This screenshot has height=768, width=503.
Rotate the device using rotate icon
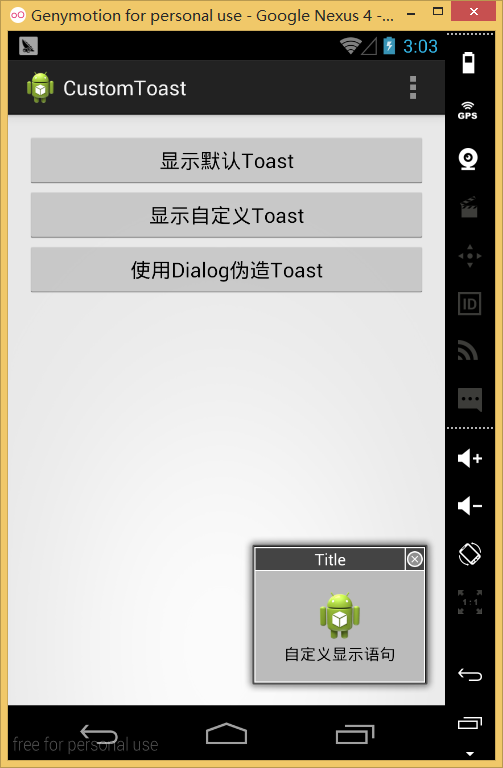(470, 554)
